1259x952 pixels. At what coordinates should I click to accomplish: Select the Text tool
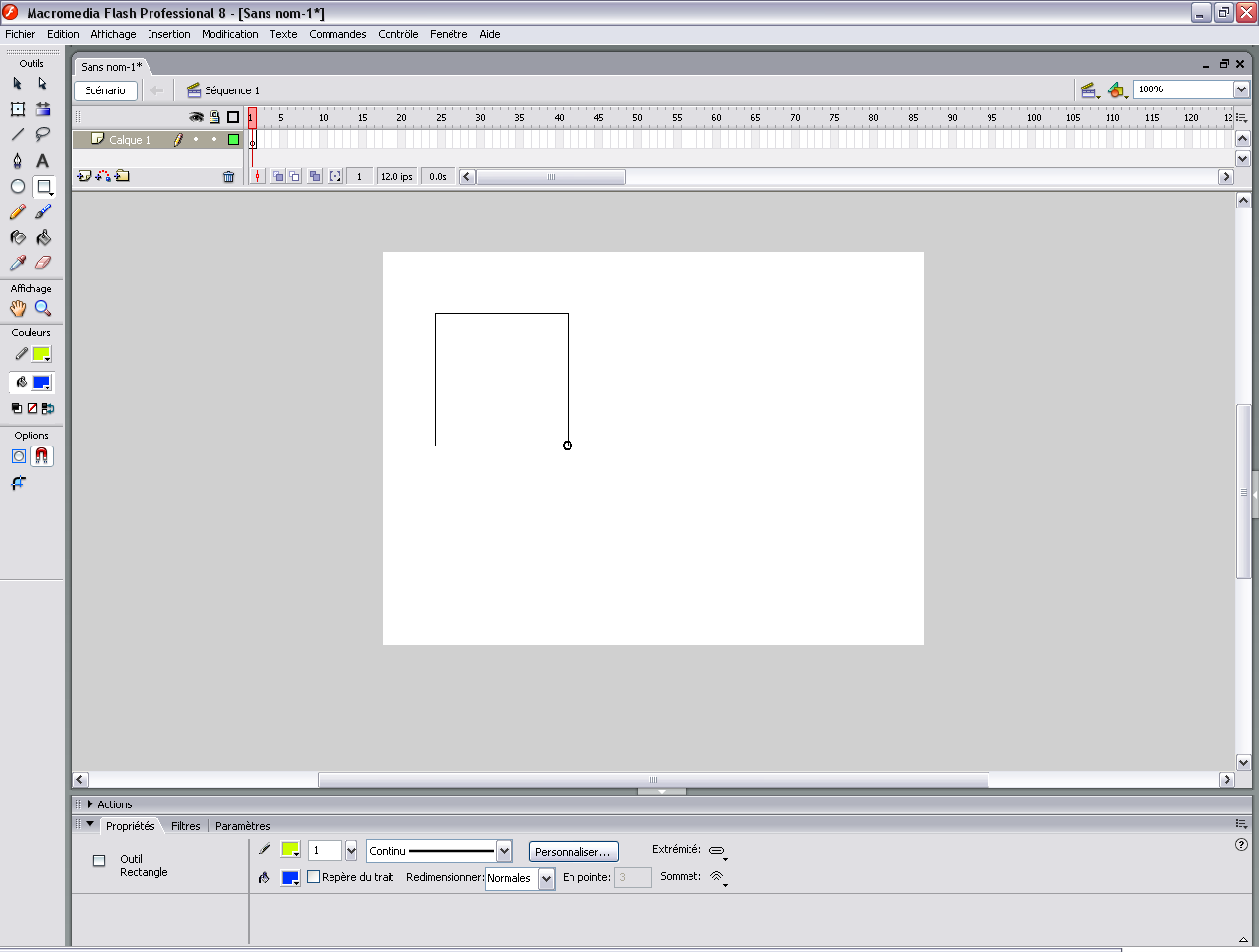[x=42, y=161]
